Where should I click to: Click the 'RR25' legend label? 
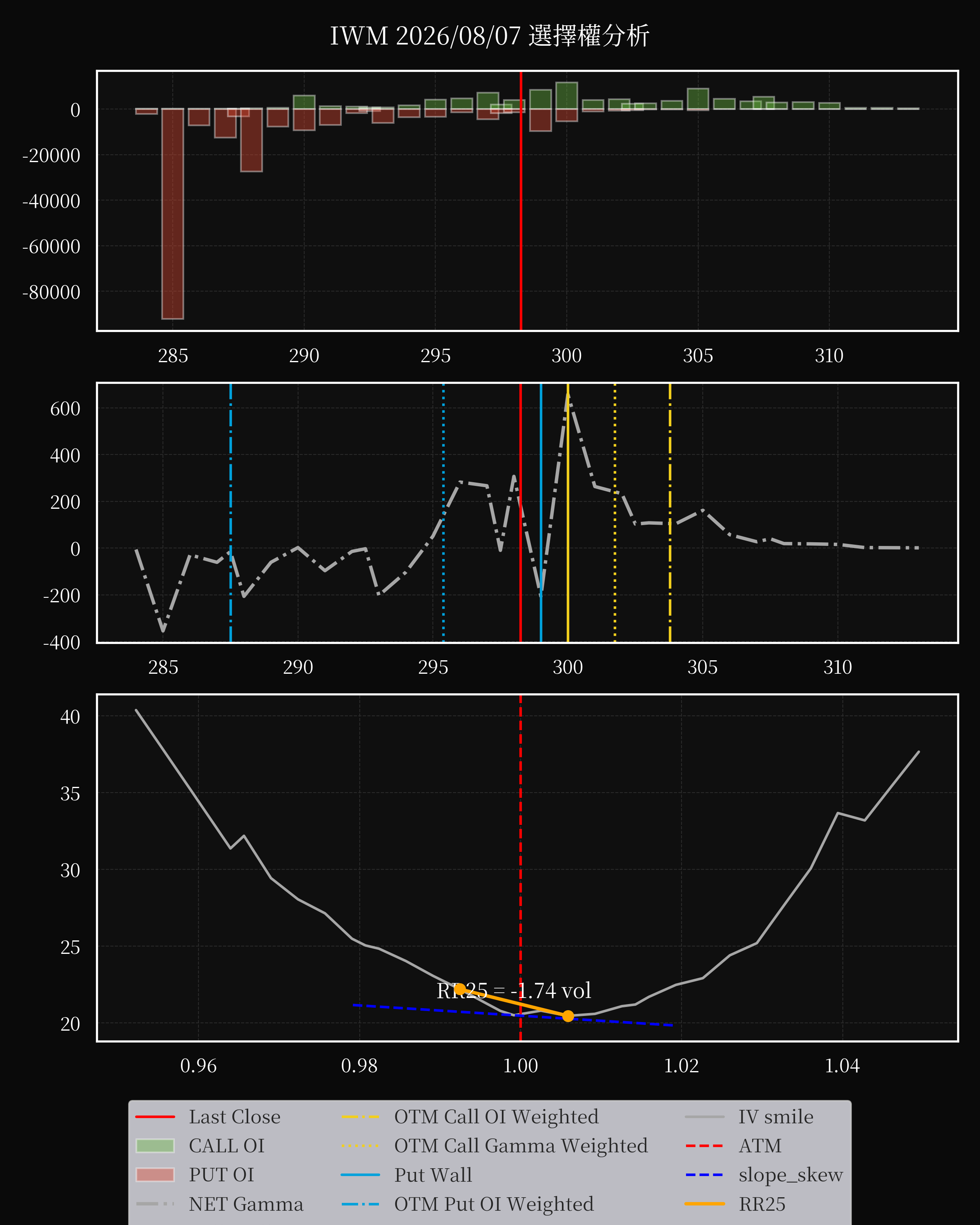[x=762, y=1204]
